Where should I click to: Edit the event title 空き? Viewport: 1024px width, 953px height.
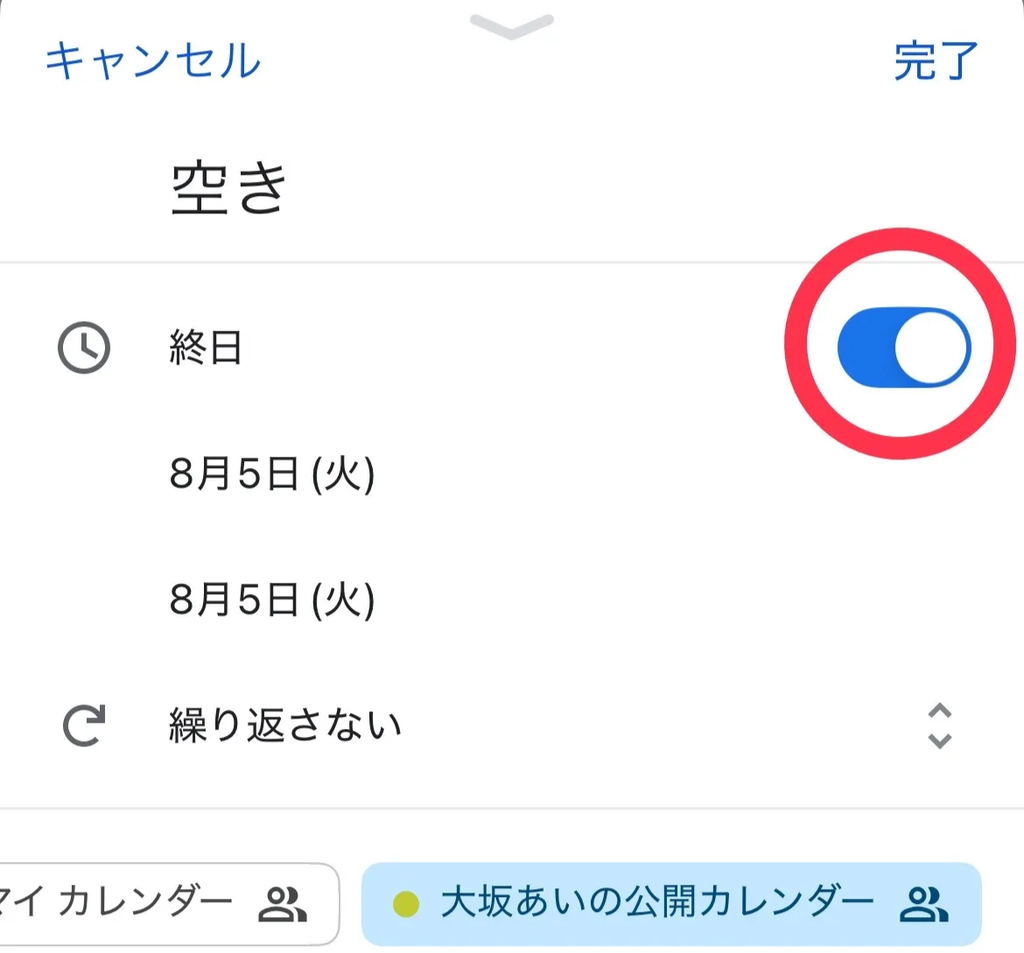230,188
